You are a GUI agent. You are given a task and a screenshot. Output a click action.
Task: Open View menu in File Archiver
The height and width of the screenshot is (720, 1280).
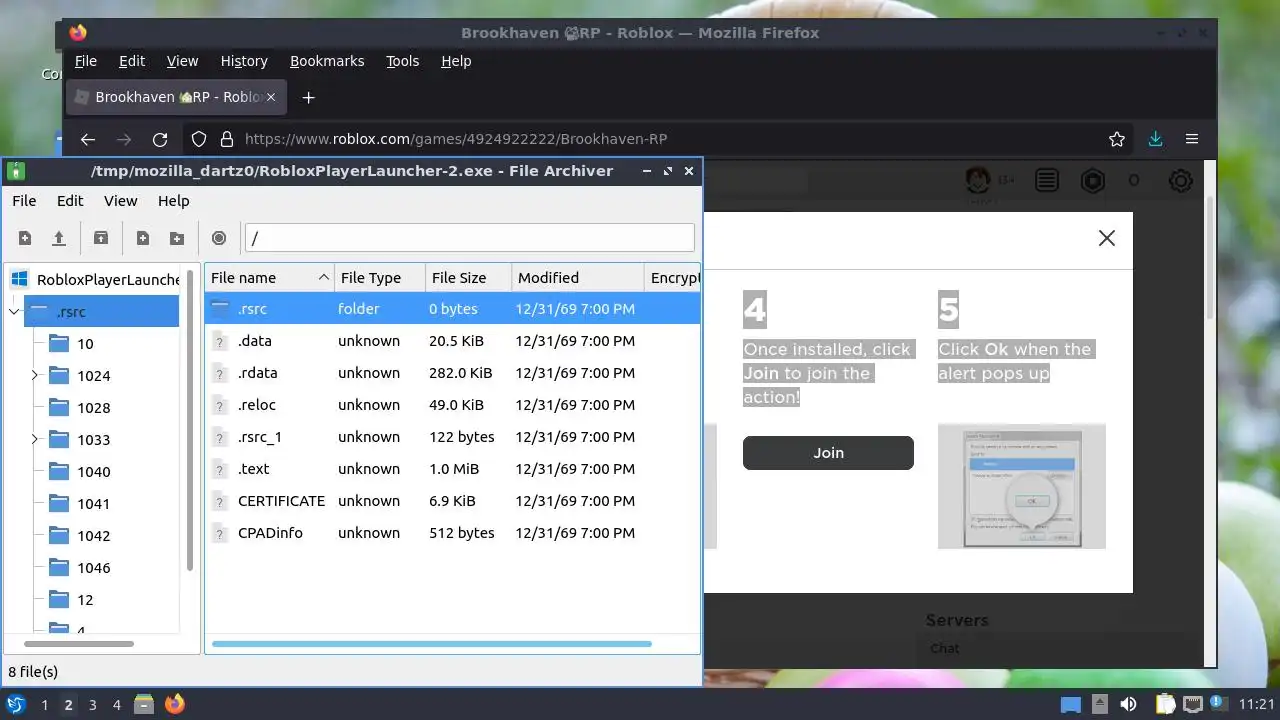[121, 201]
